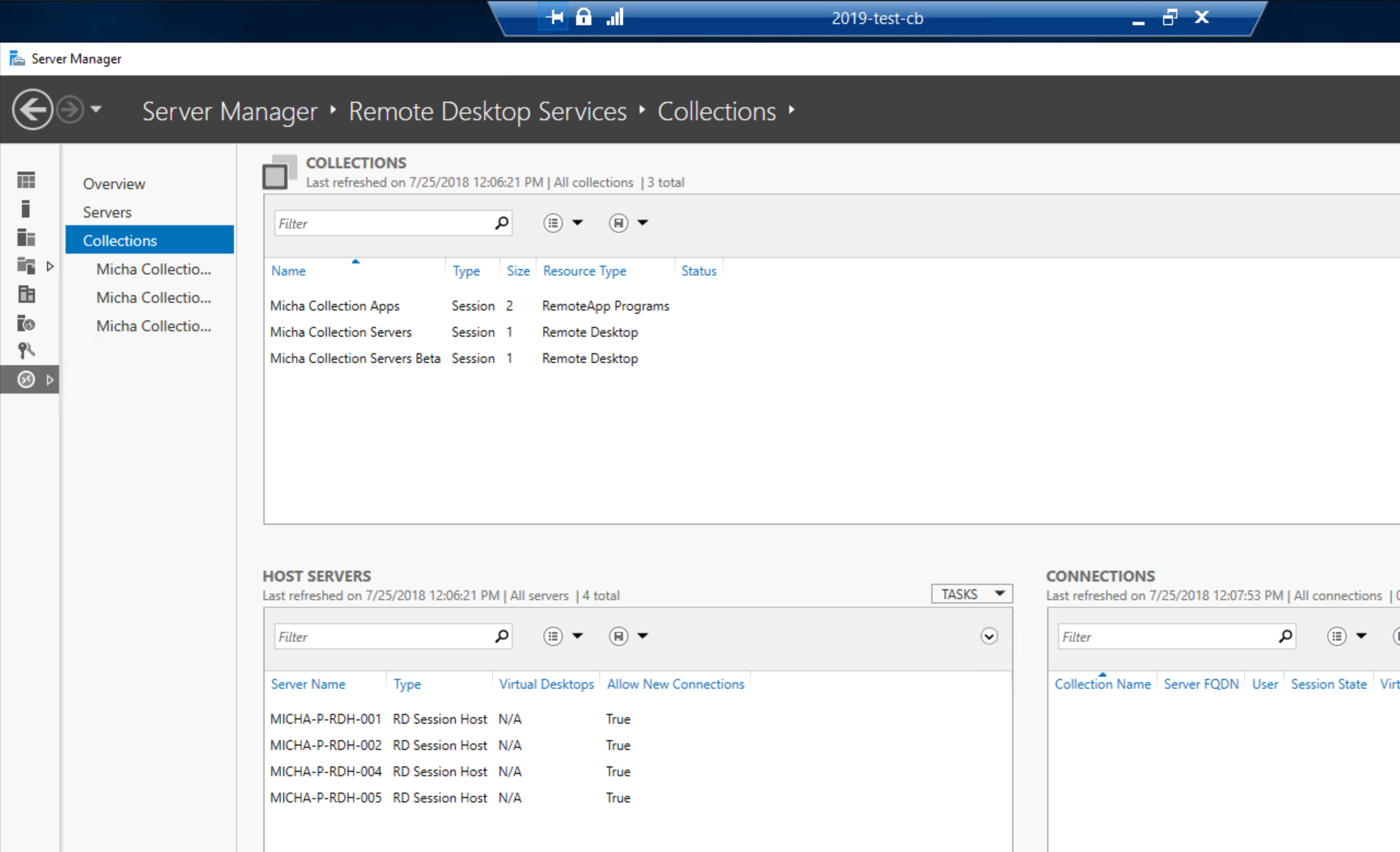Click Server Manager breadcrumb
The height and width of the screenshot is (852, 1400).
(x=230, y=112)
